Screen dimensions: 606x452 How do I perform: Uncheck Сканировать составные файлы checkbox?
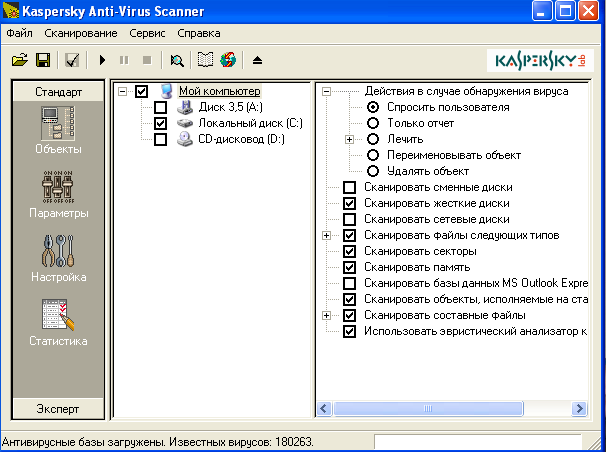[x=349, y=315]
